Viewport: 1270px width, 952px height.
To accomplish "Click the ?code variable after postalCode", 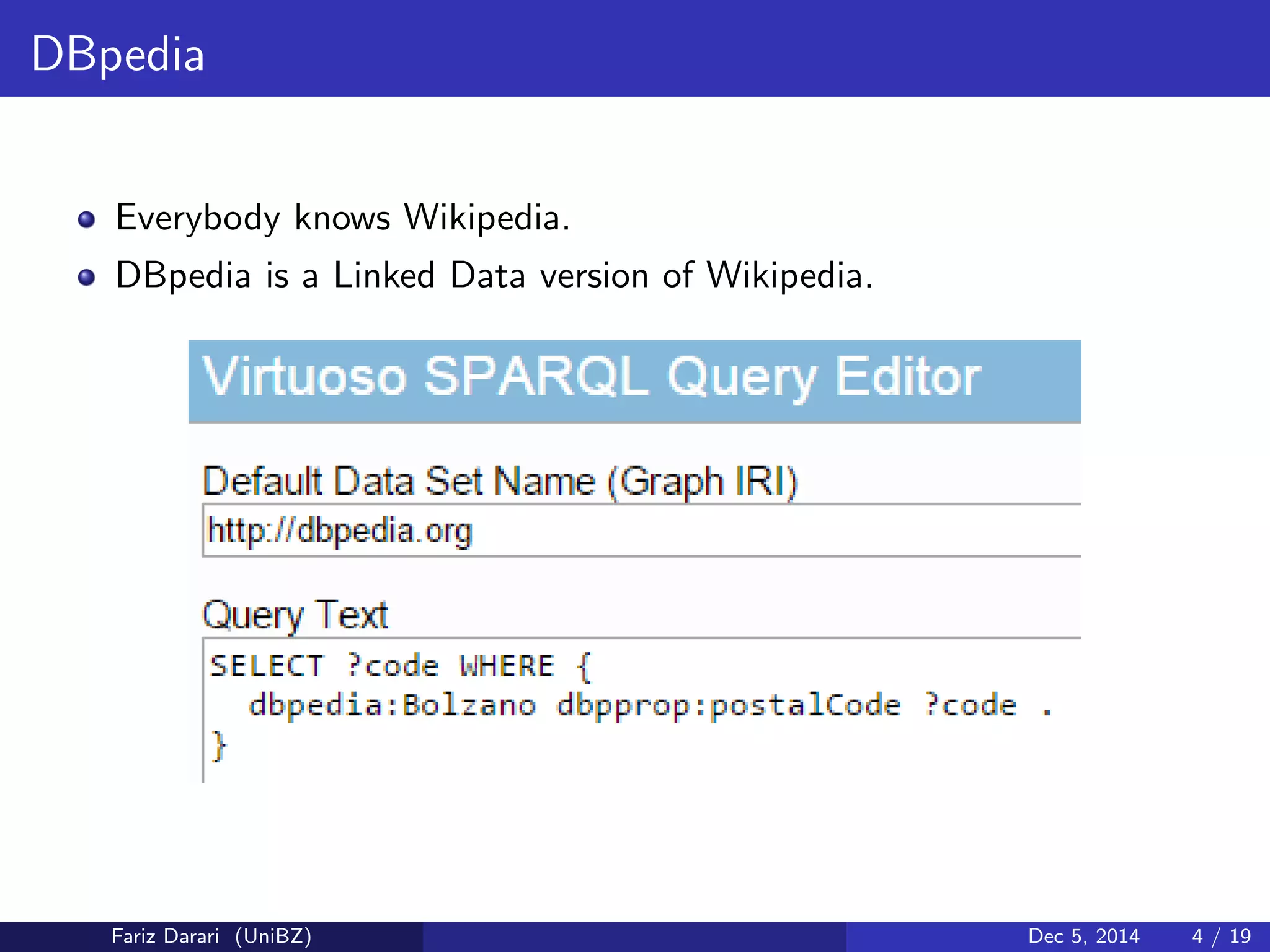I will (970, 705).
